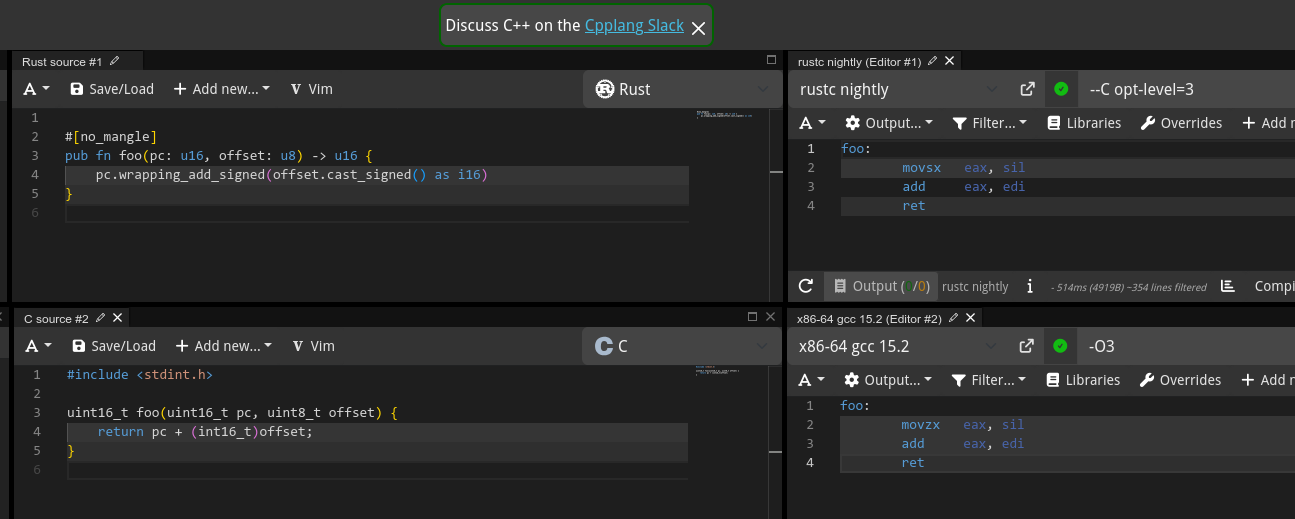Click Save/Load in the Rust editor
This screenshot has height=519, width=1295.
point(112,89)
